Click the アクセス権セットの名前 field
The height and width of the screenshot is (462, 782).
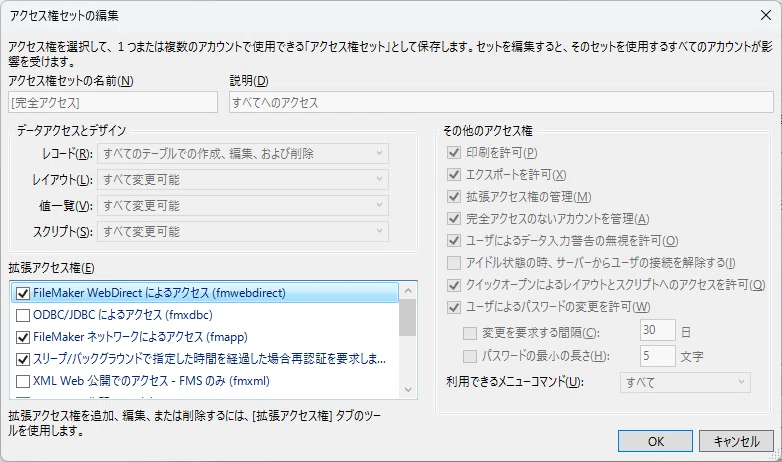click(113, 102)
